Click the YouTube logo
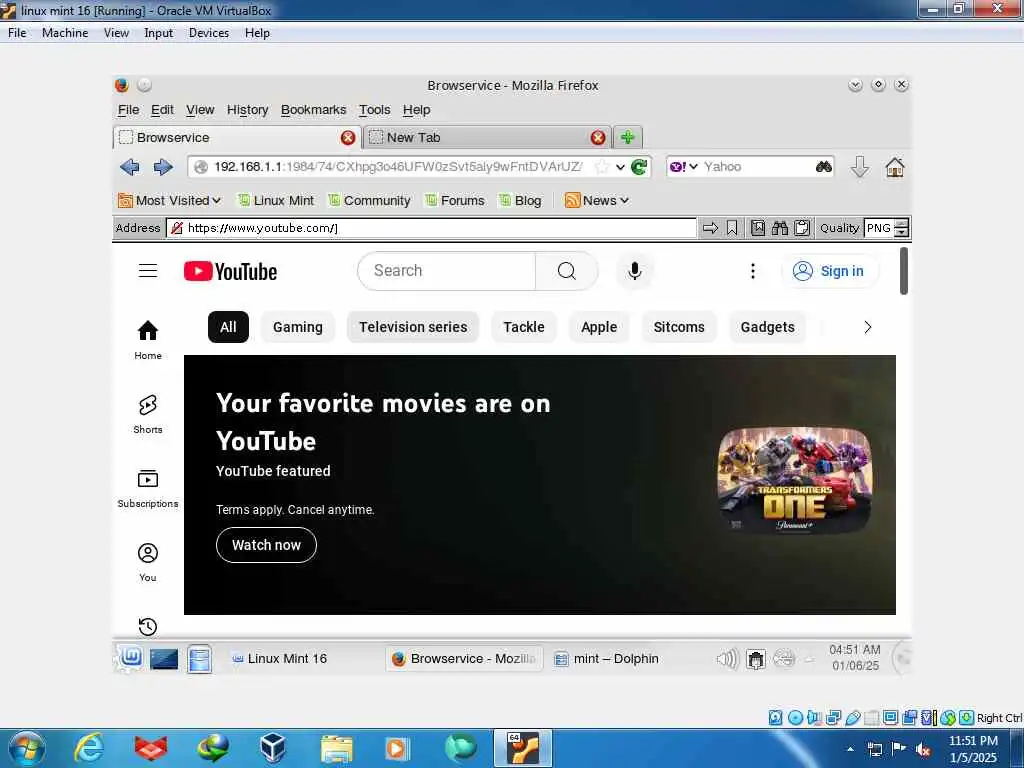1024x768 pixels. [x=230, y=271]
